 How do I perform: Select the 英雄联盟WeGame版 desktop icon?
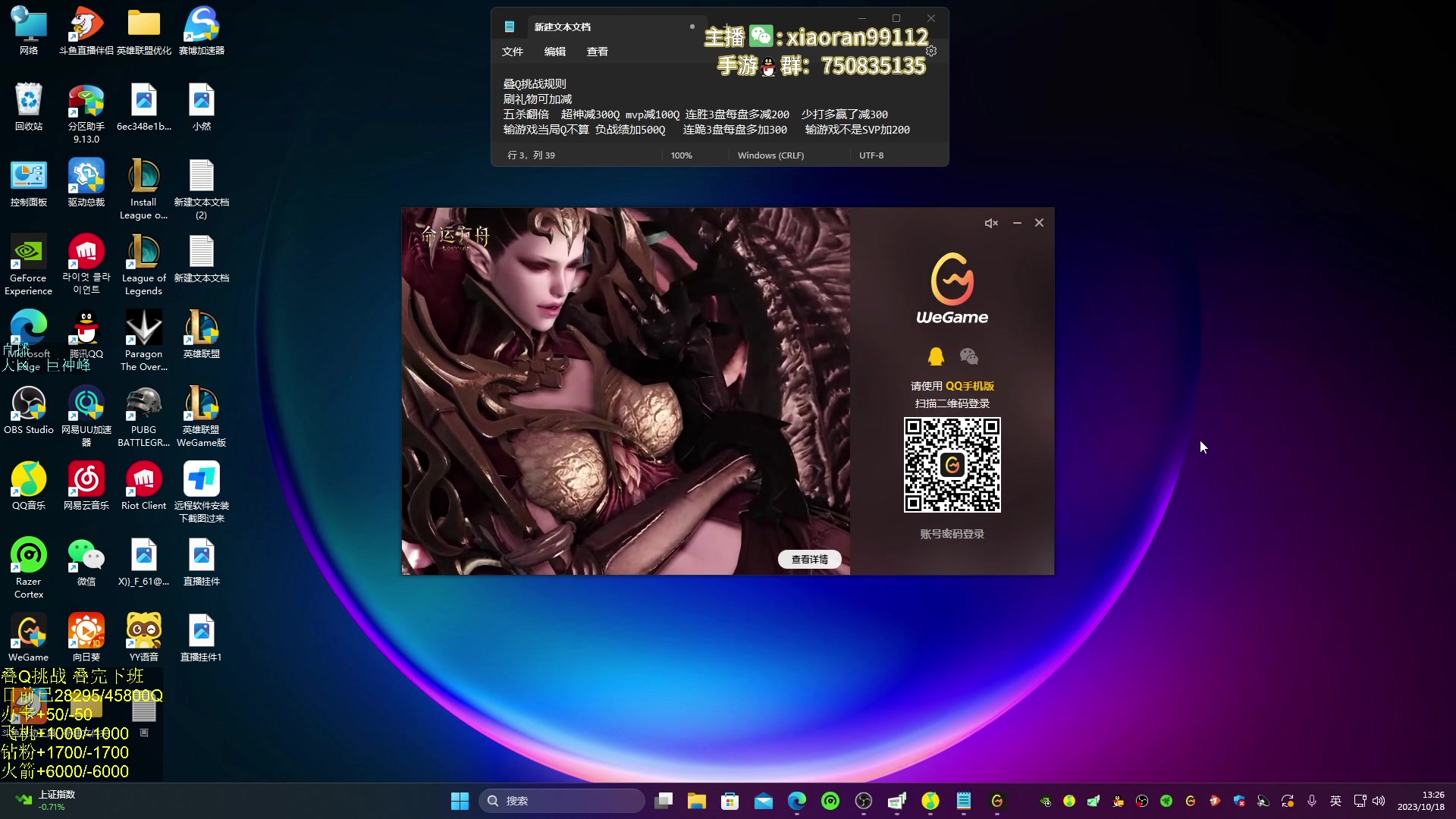click(x=202, y=416)
